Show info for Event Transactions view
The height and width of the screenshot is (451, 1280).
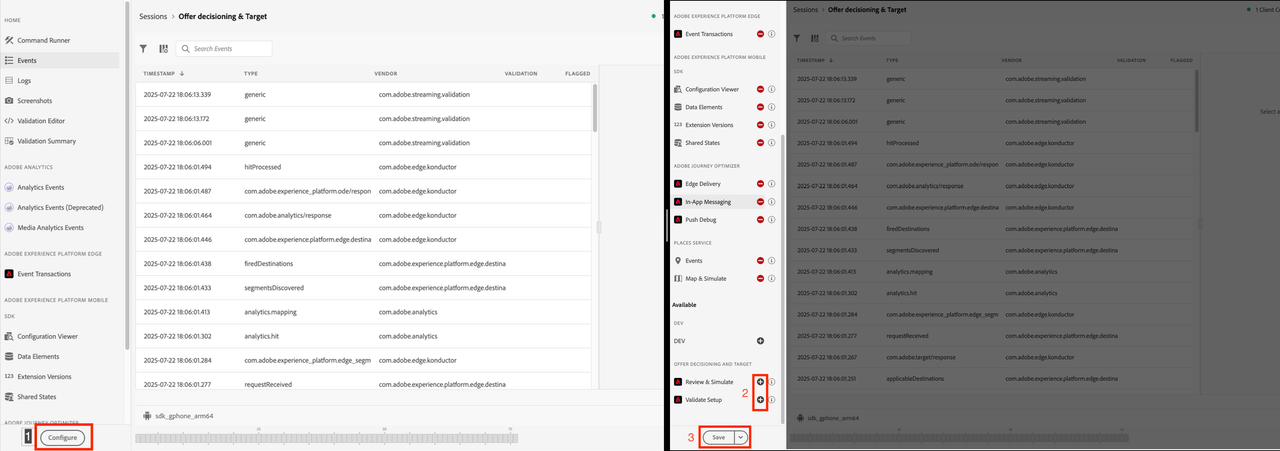tap(772, 34)
